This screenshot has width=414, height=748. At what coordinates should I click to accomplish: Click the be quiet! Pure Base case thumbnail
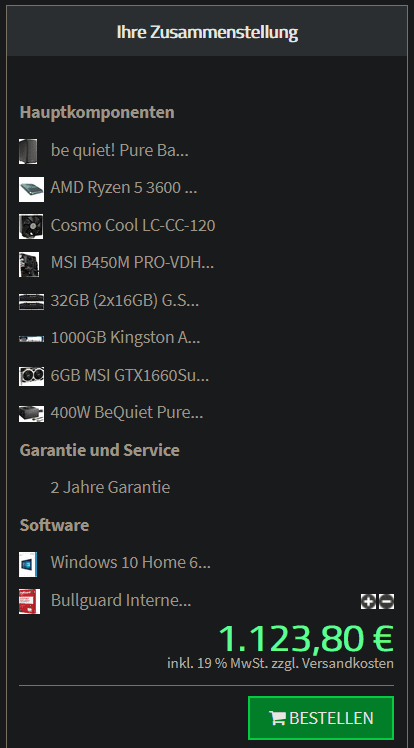[28, 151]
